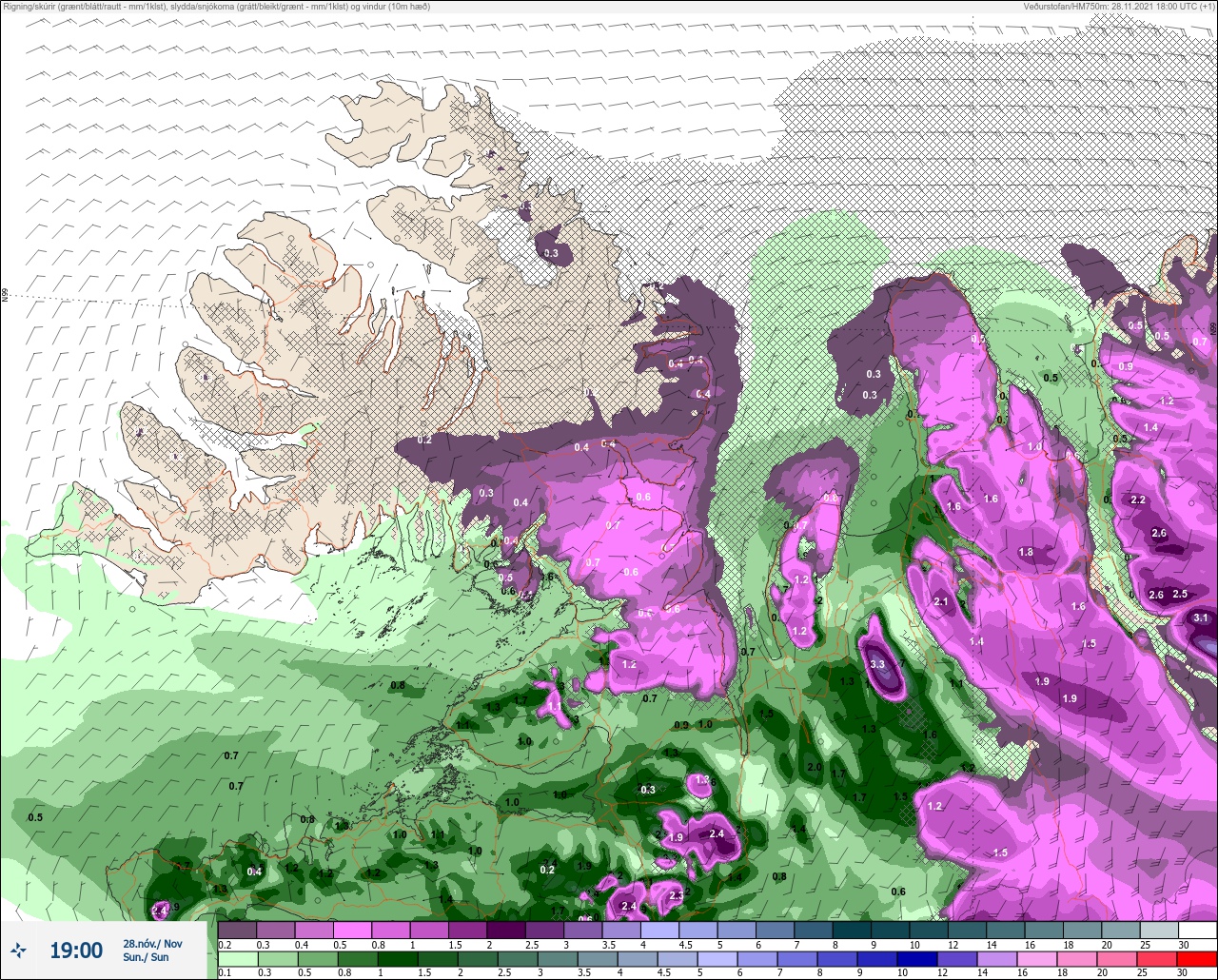Click the snow legend swatch starting at 0.2

point(237,930)
